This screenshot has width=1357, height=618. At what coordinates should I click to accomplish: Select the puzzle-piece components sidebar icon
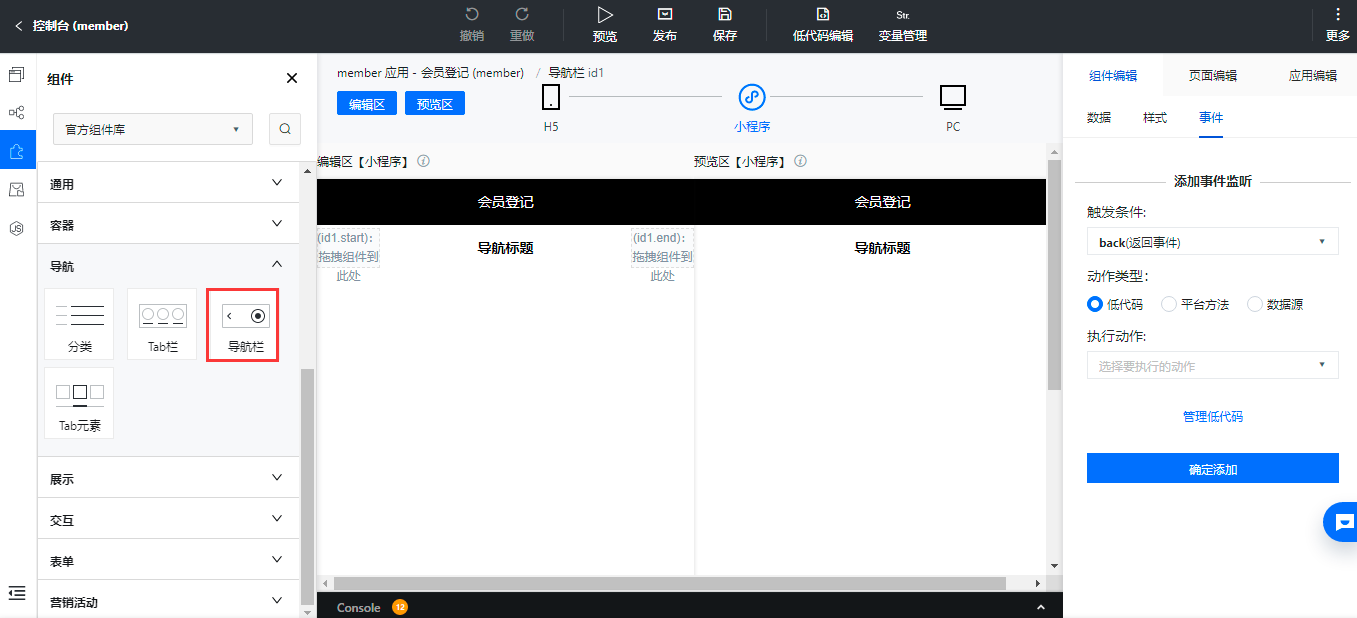tap(16, 151)
